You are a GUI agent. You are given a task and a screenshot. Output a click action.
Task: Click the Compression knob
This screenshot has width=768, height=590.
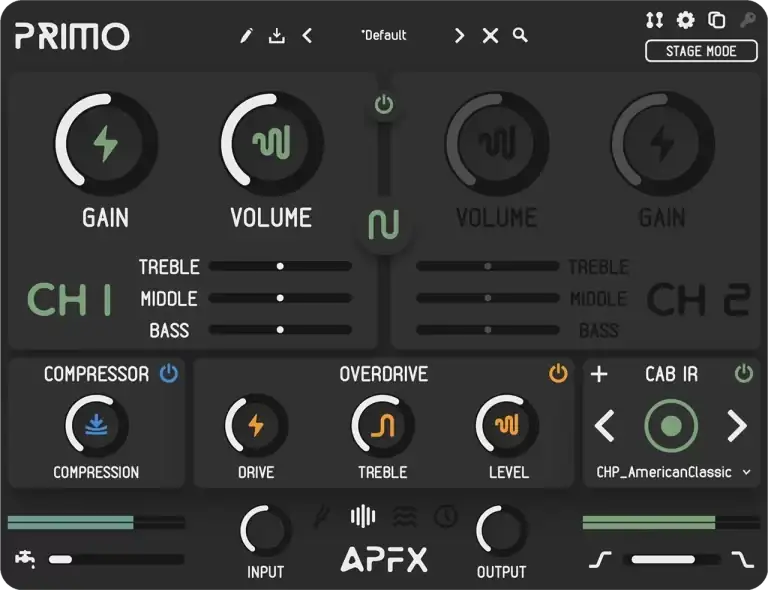96,425
